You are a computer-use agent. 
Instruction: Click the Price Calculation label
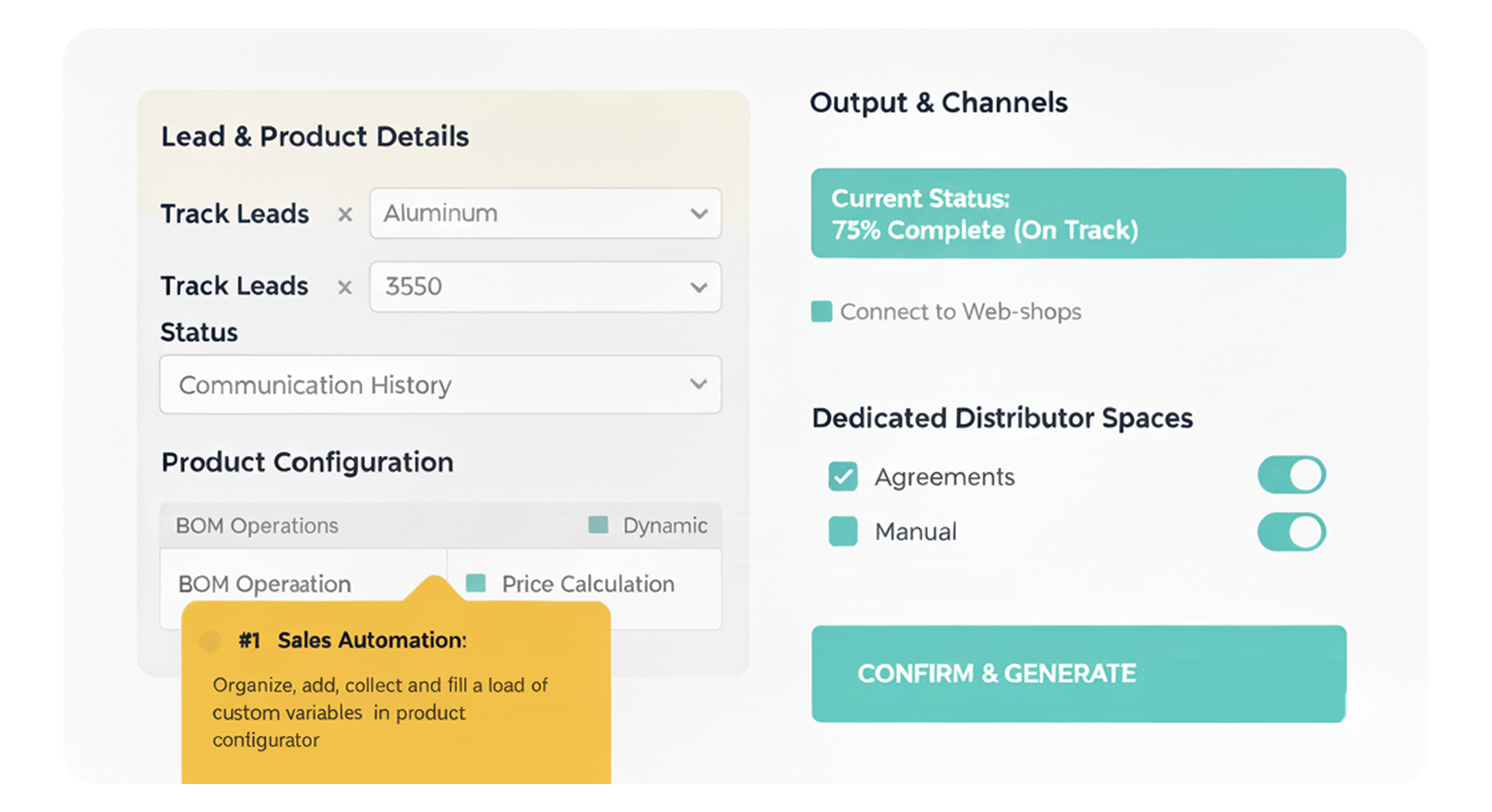(588, 584)
